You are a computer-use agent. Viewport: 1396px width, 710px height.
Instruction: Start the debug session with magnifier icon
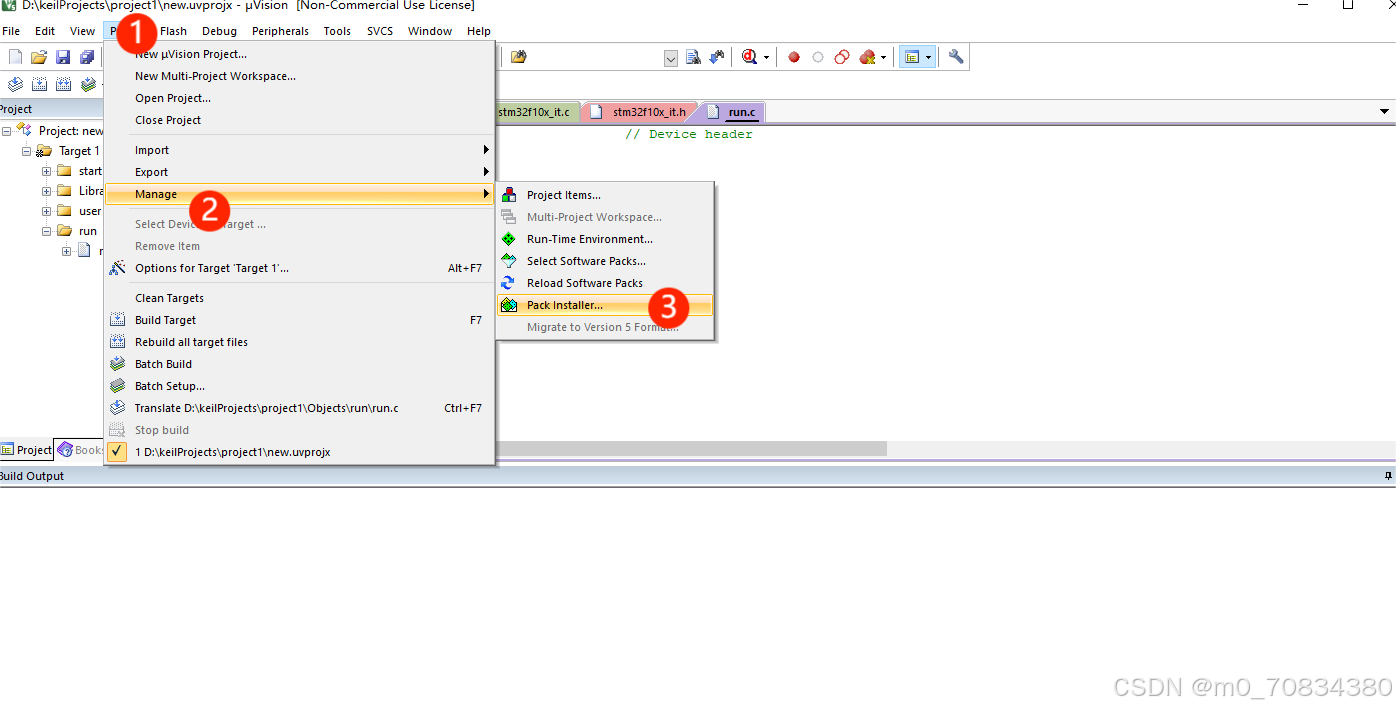click(x=750, y=57)
